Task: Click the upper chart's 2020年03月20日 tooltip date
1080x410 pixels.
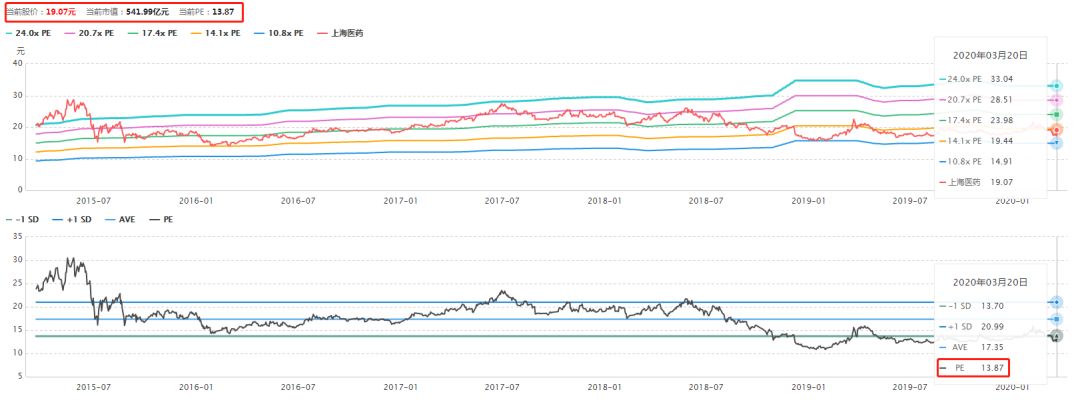Action: (x=990, y=55)
